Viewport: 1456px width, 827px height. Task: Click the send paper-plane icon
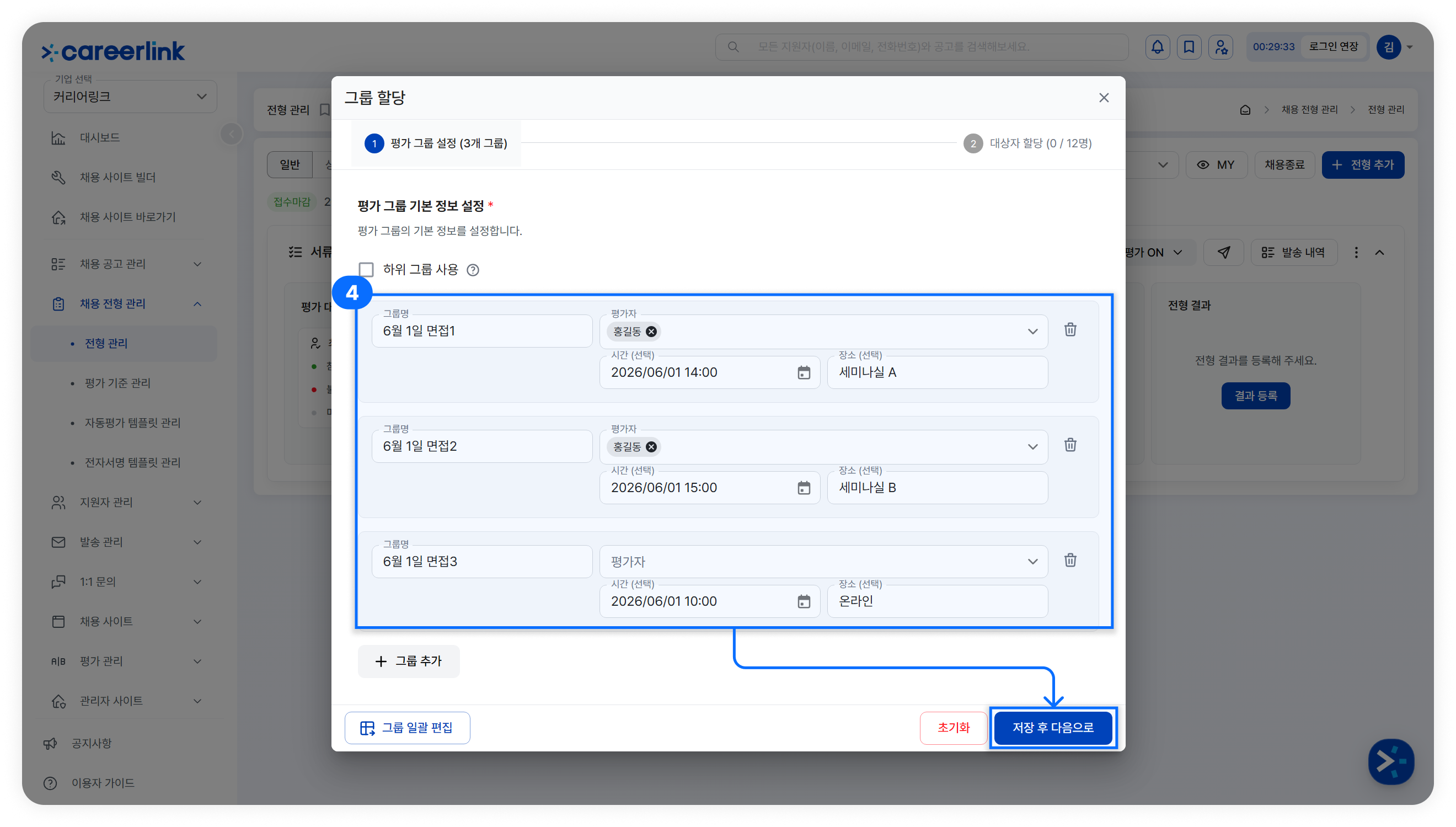coord(1224,252)
